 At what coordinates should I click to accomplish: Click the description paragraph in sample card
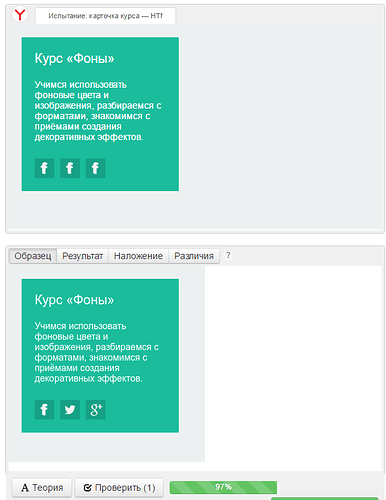[97, 352]
